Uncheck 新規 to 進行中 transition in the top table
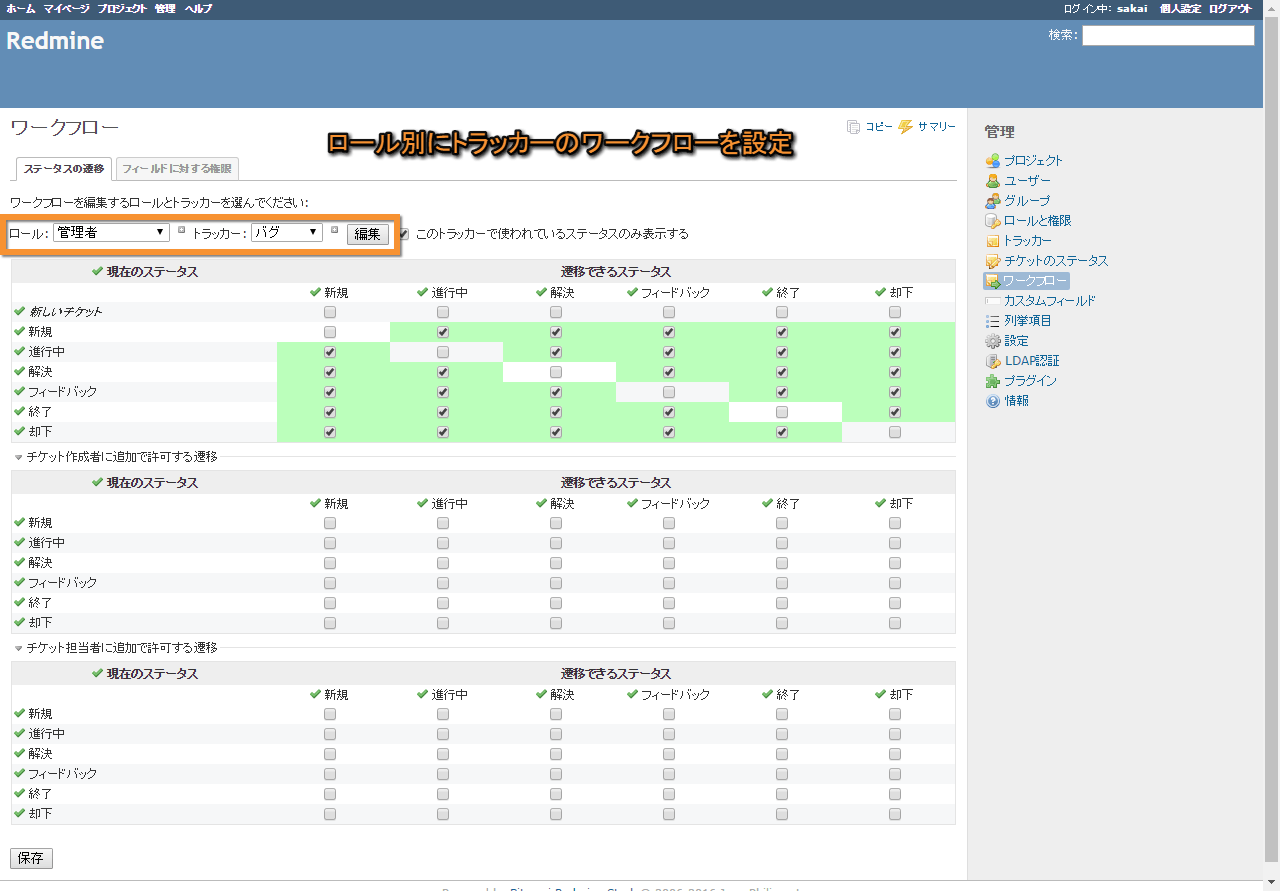Viewport: 1280px width, 891px height. pos(443,332)
